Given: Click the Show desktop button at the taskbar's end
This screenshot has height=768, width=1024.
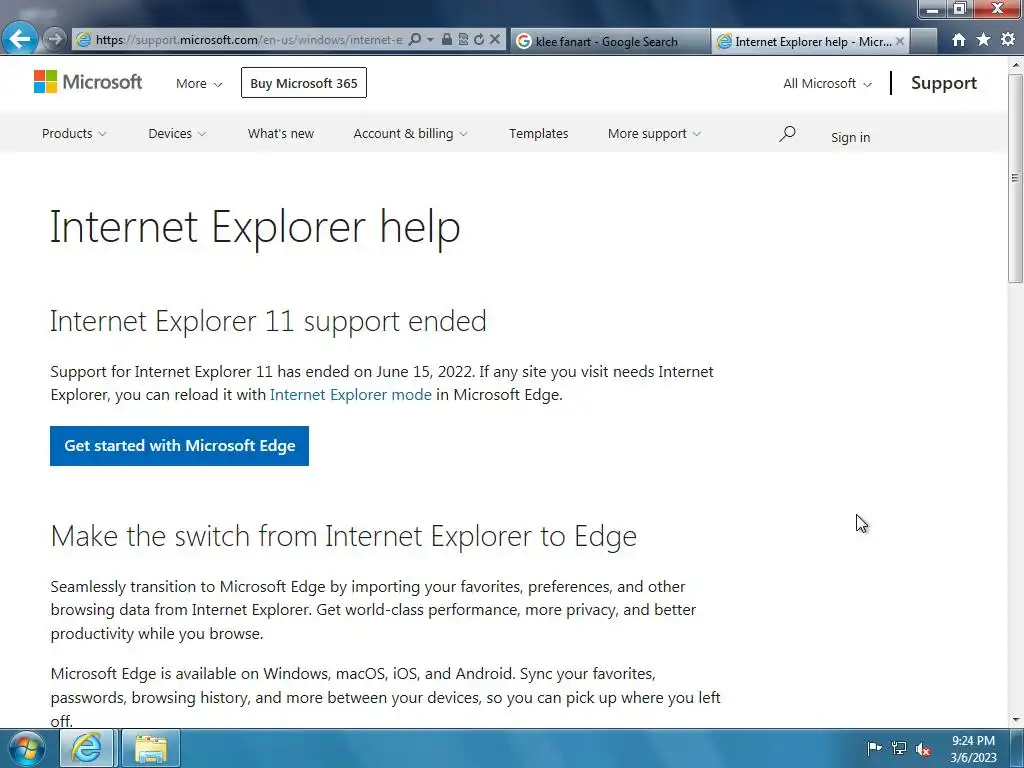Looking at the screenshot, I should coord(1017,748).
